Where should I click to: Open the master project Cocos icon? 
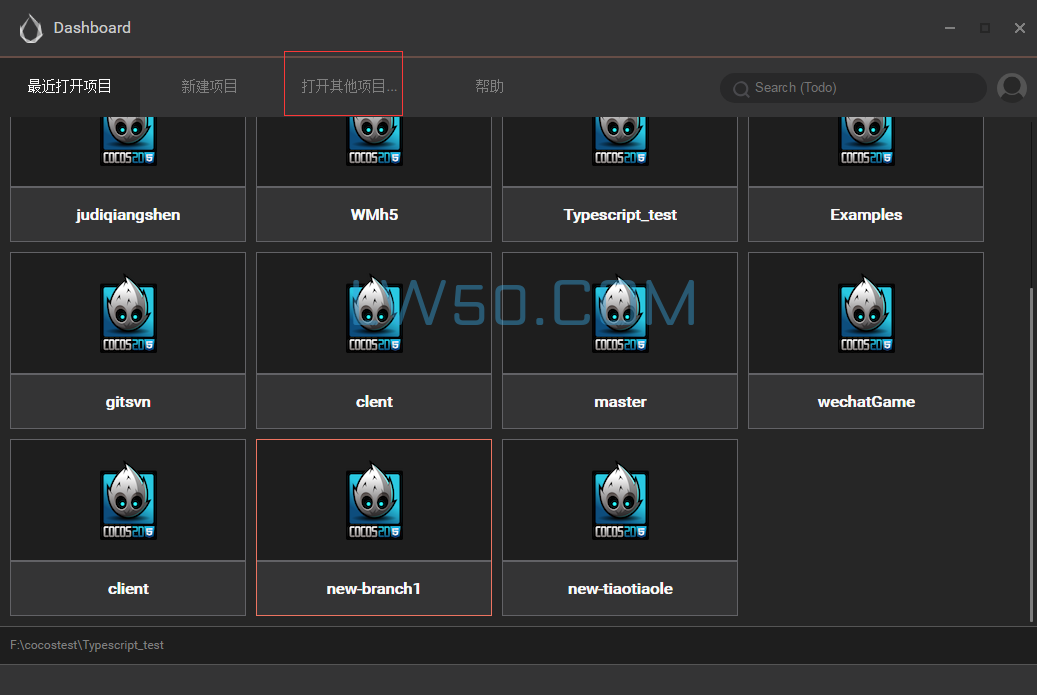click(x=620, y=314)
